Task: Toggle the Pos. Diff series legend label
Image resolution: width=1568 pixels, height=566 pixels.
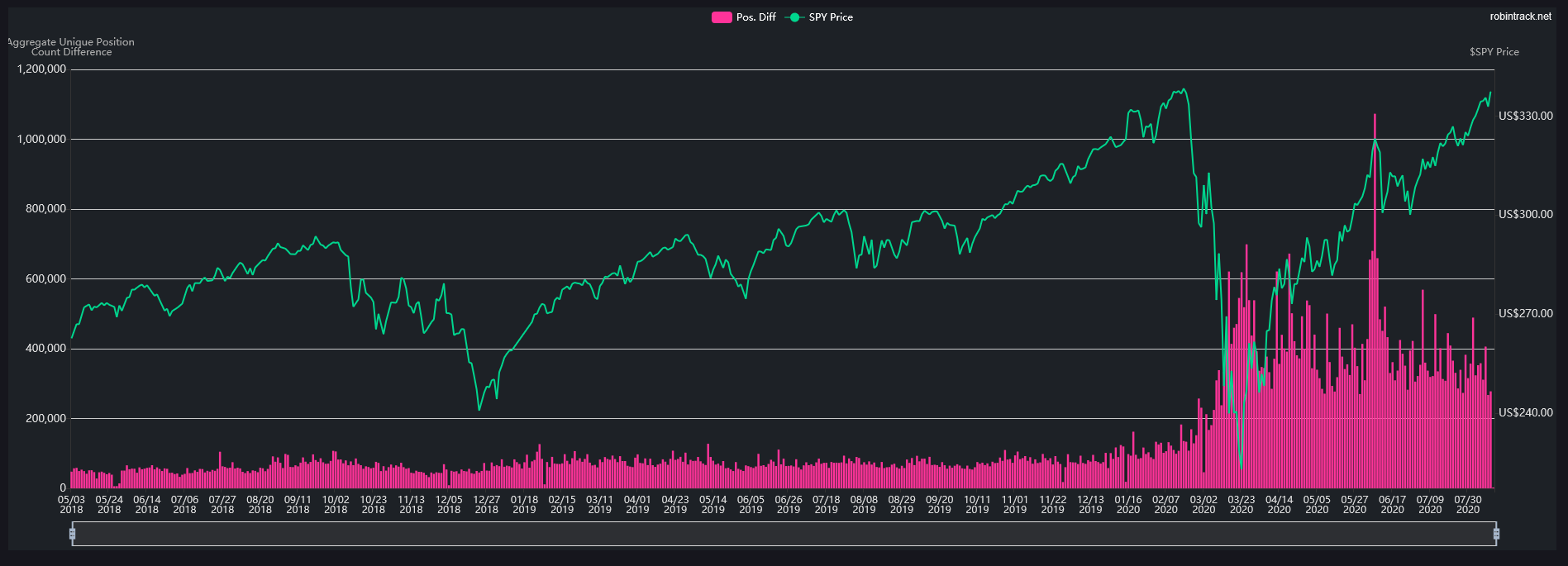Action: [x=755, y=17]
